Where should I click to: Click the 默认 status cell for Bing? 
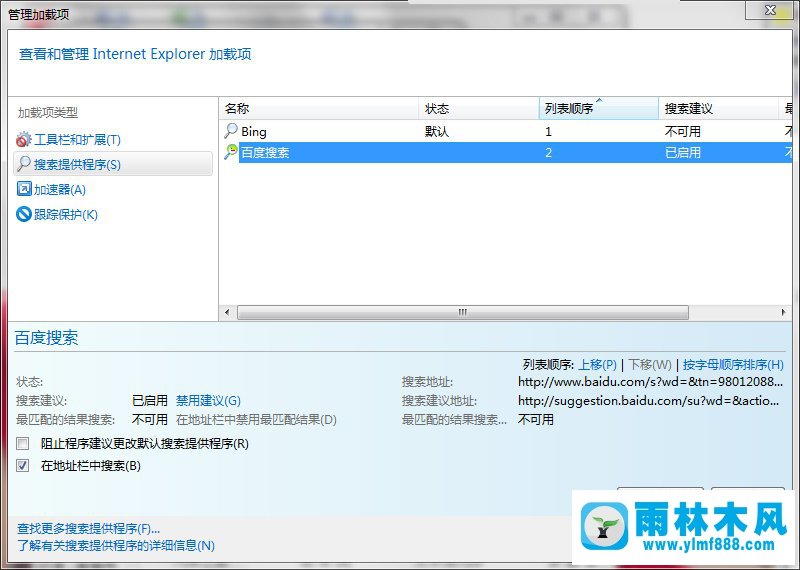click(x=437, y=132)
